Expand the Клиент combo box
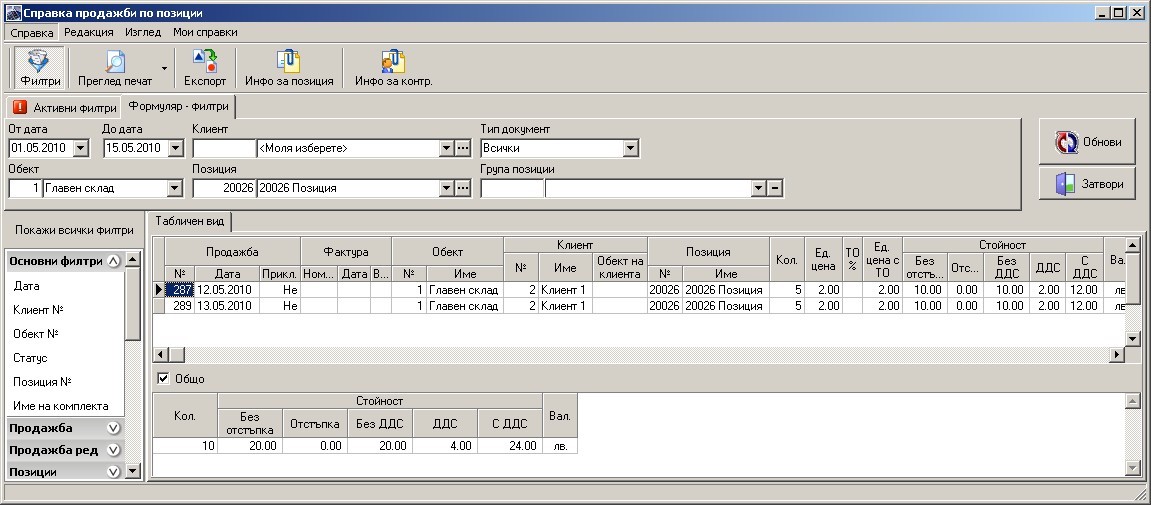Image resolution: width=1151 pixels, height=505 pixels. pyautogui.click(x=446, y=148)
